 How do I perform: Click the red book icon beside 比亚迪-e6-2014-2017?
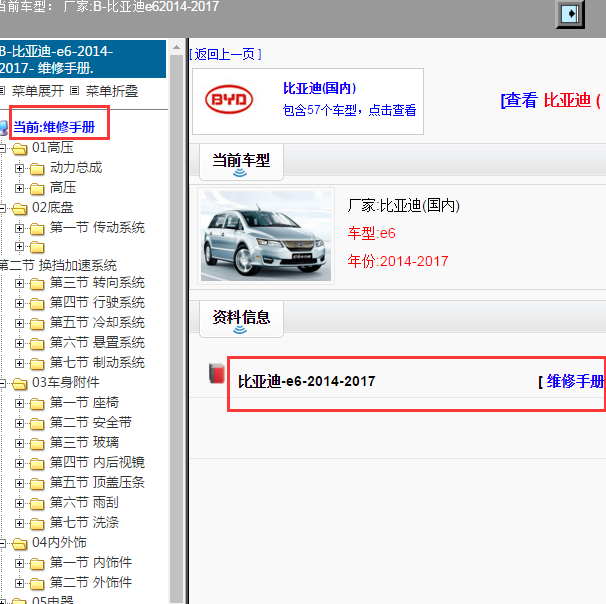coord(217,374)
